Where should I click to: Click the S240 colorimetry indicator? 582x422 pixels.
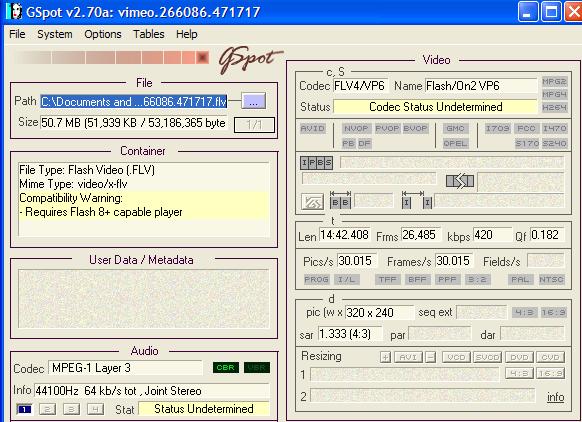coord(554,143)
